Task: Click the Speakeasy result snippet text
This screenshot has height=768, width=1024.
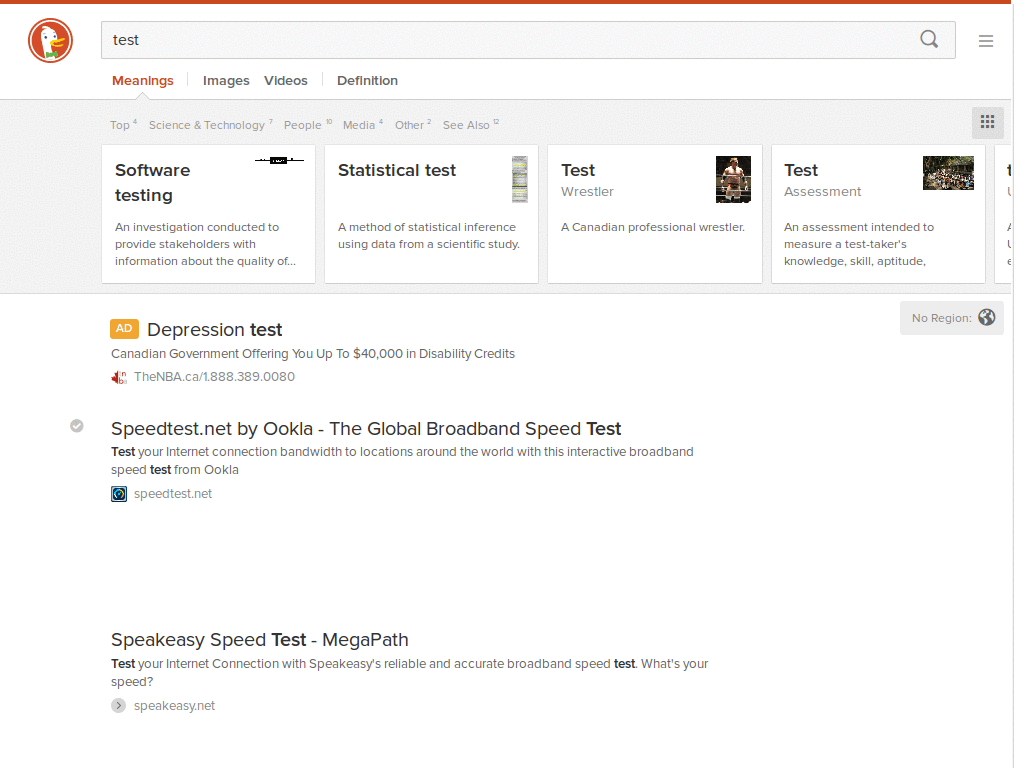Action: point(409,673)
